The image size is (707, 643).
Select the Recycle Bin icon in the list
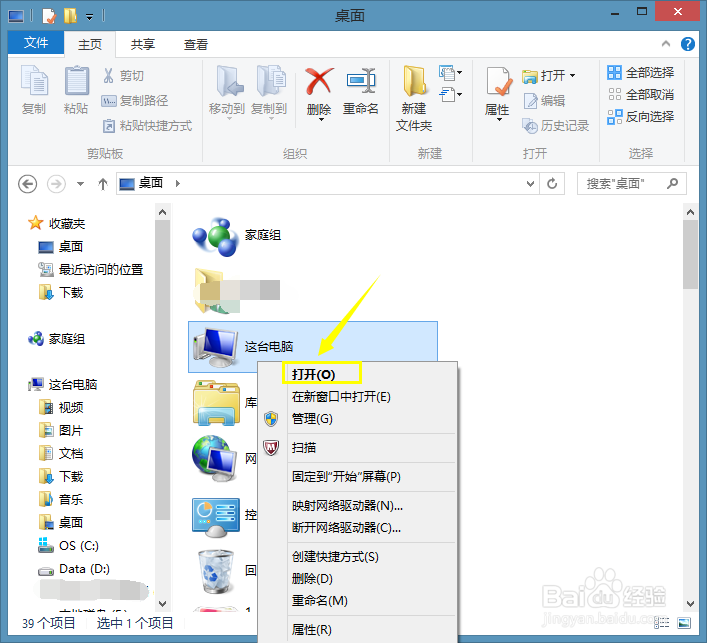pyautogui.click(x=216, y=571)
